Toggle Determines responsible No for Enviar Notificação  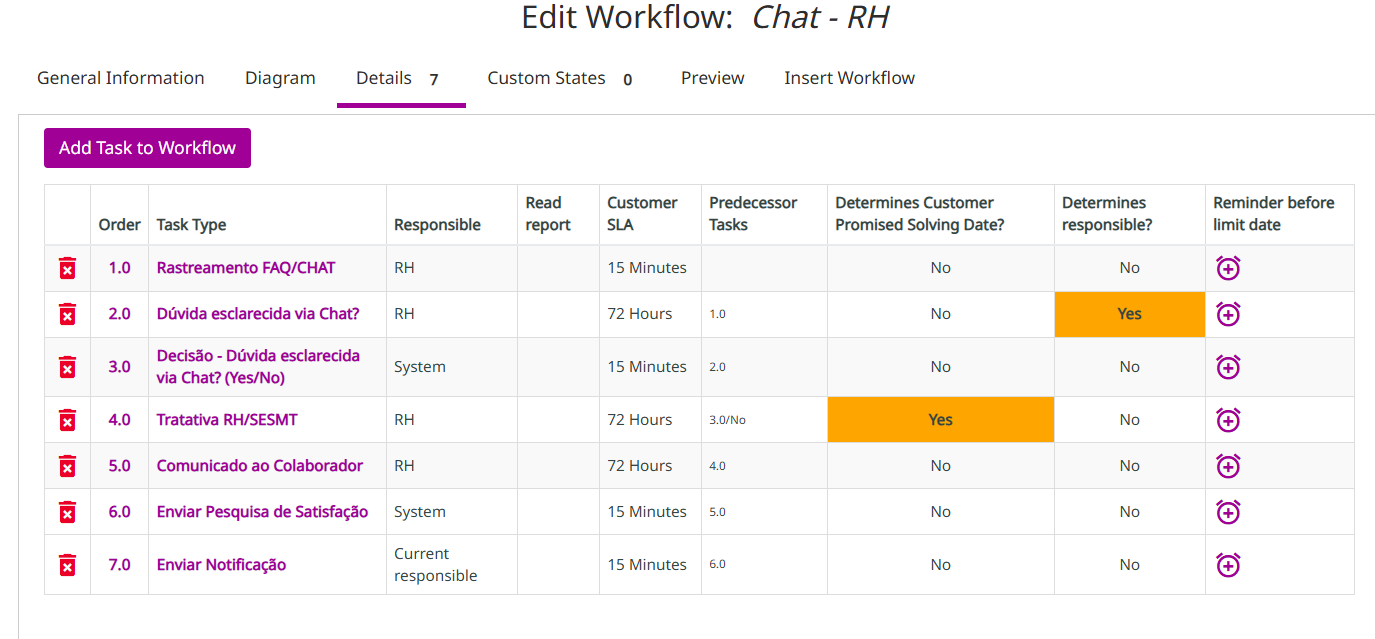(1130, 565)
